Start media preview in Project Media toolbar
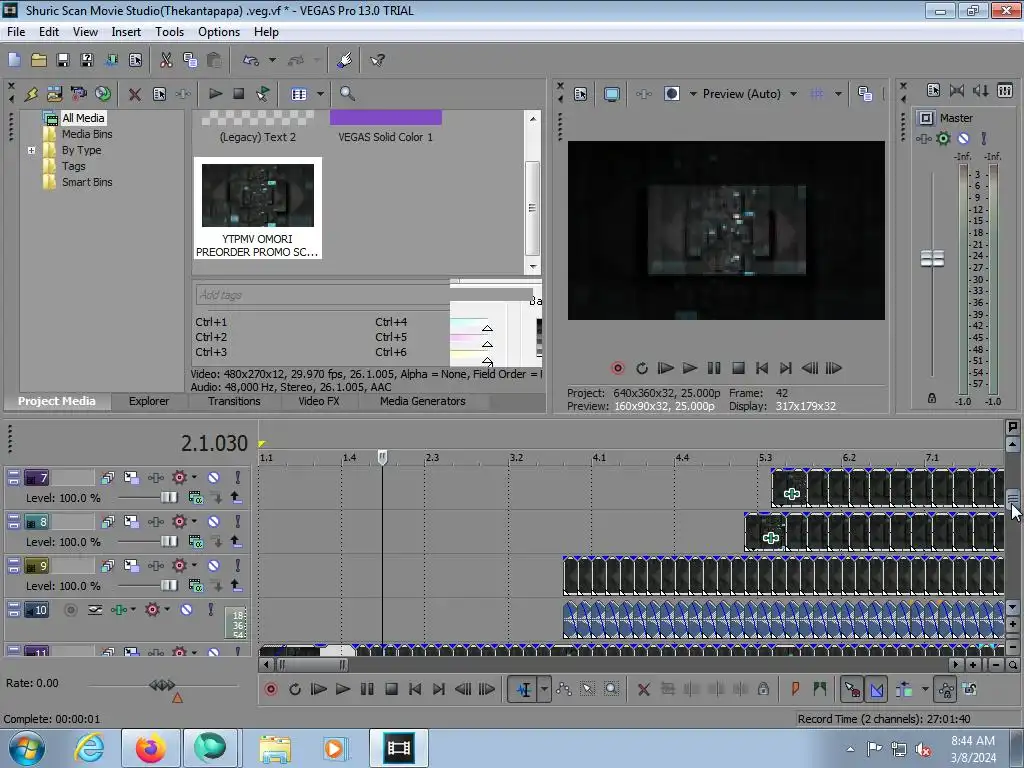The width and height of the screenshot is (1024, 768). [x=215, y=94]
